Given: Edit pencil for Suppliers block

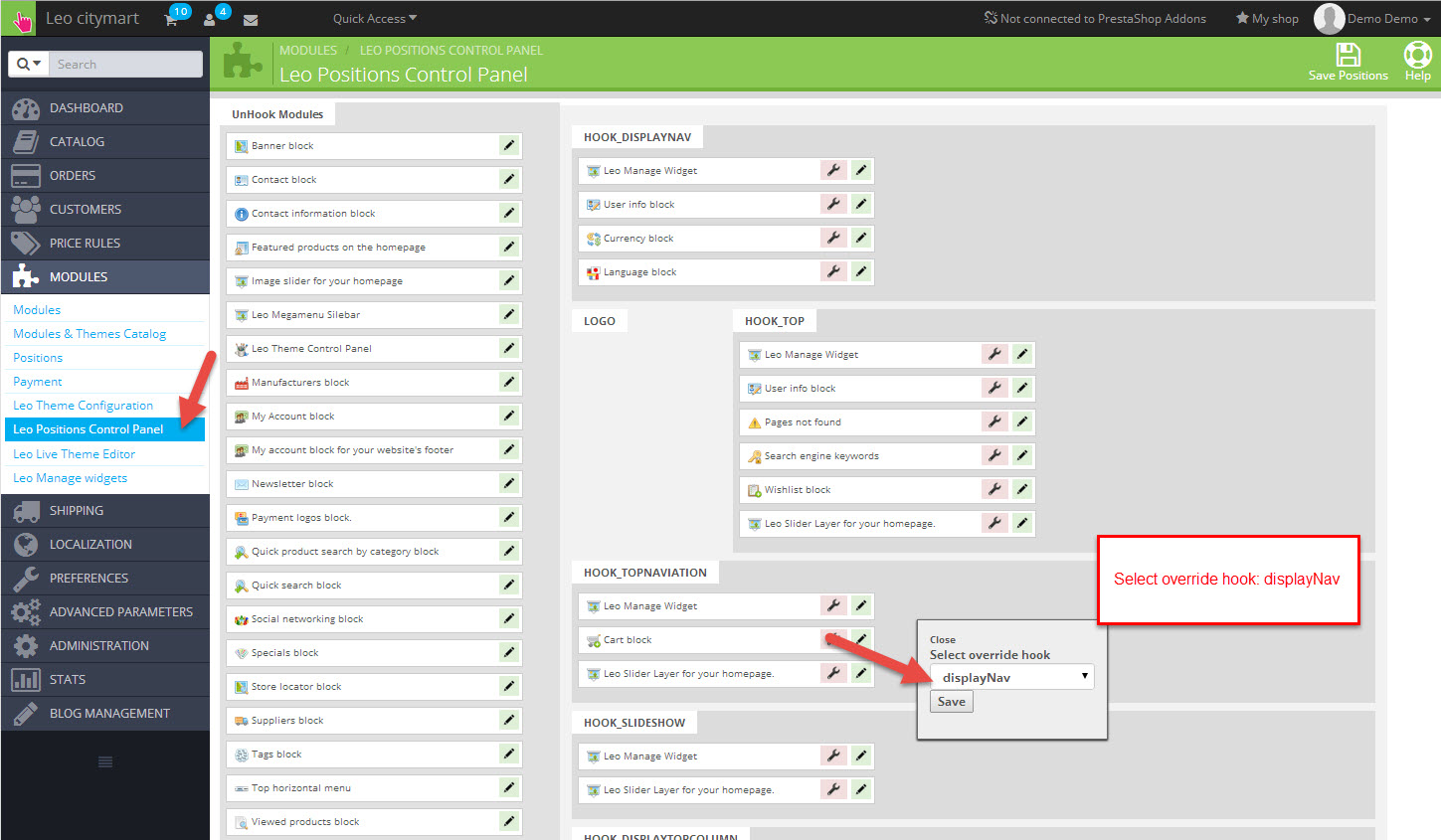Looking at the screenshot, I should tap(509, 721).
